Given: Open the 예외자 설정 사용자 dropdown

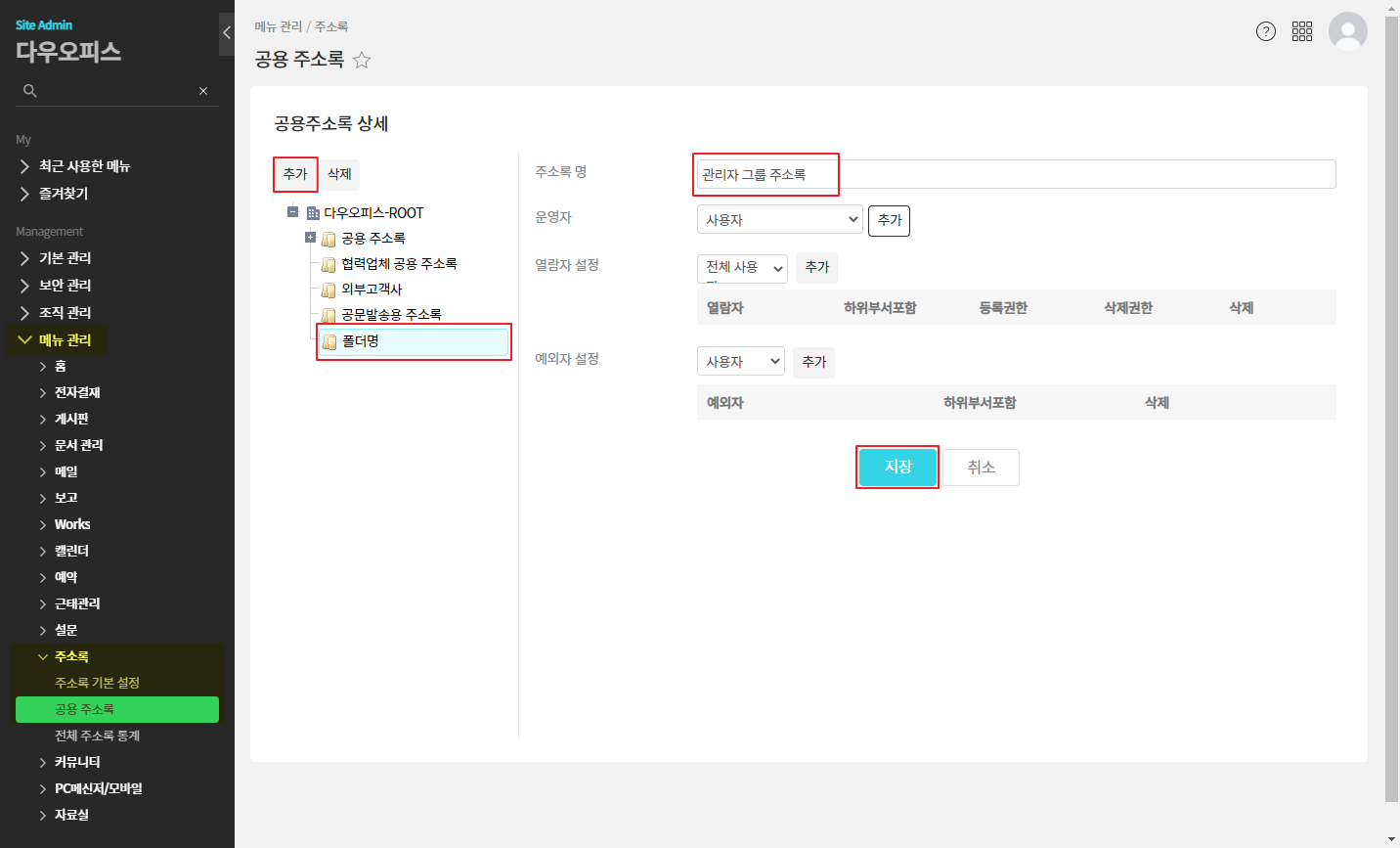Looking at the screenshot, I should 740,362.
